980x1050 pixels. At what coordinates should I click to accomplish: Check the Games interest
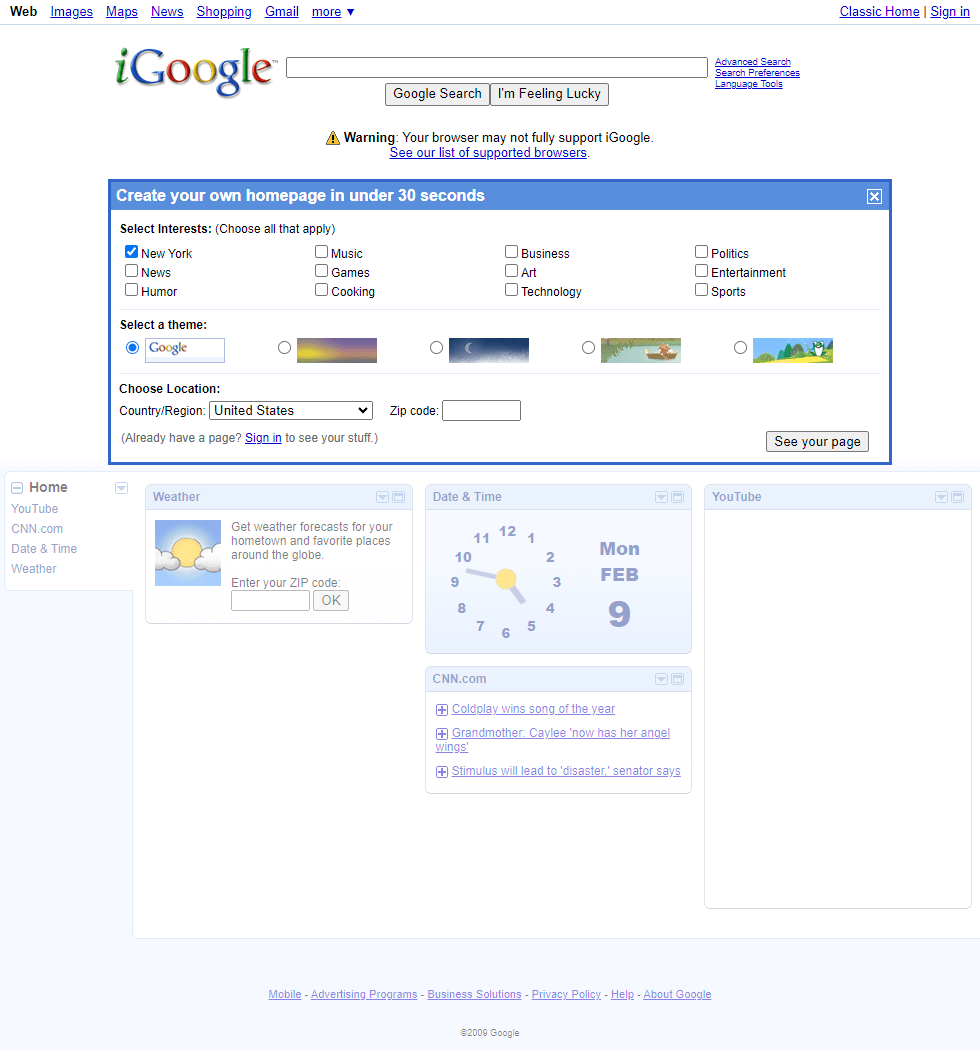tap(322, 271)
